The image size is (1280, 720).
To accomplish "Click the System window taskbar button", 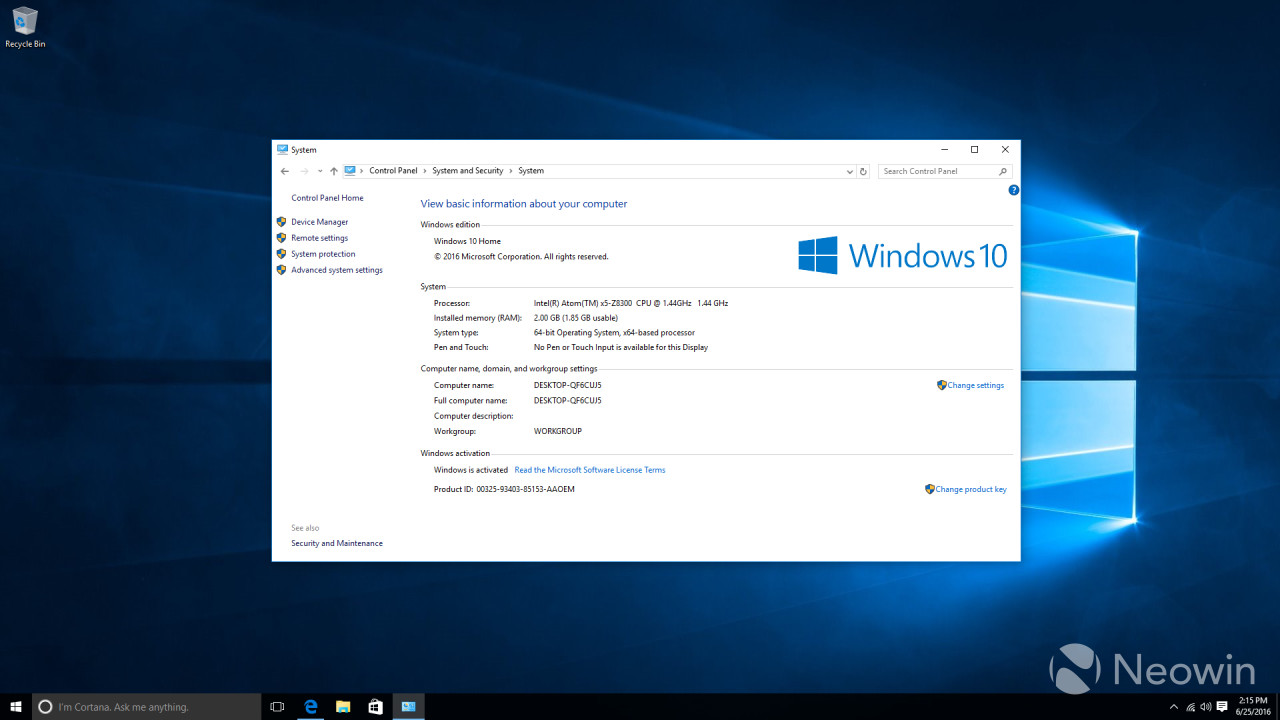I will click(408, 707).
